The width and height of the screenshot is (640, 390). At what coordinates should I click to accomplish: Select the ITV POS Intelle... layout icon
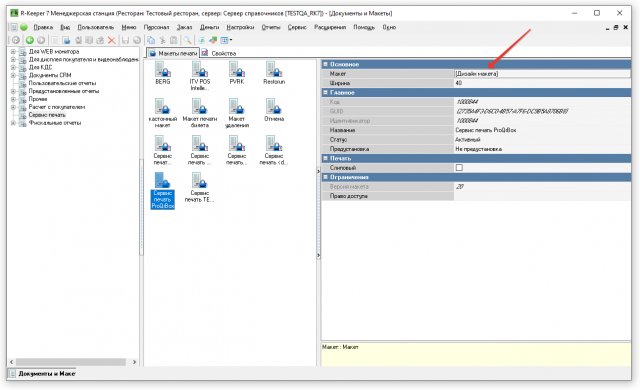click(x=200, y=76)
